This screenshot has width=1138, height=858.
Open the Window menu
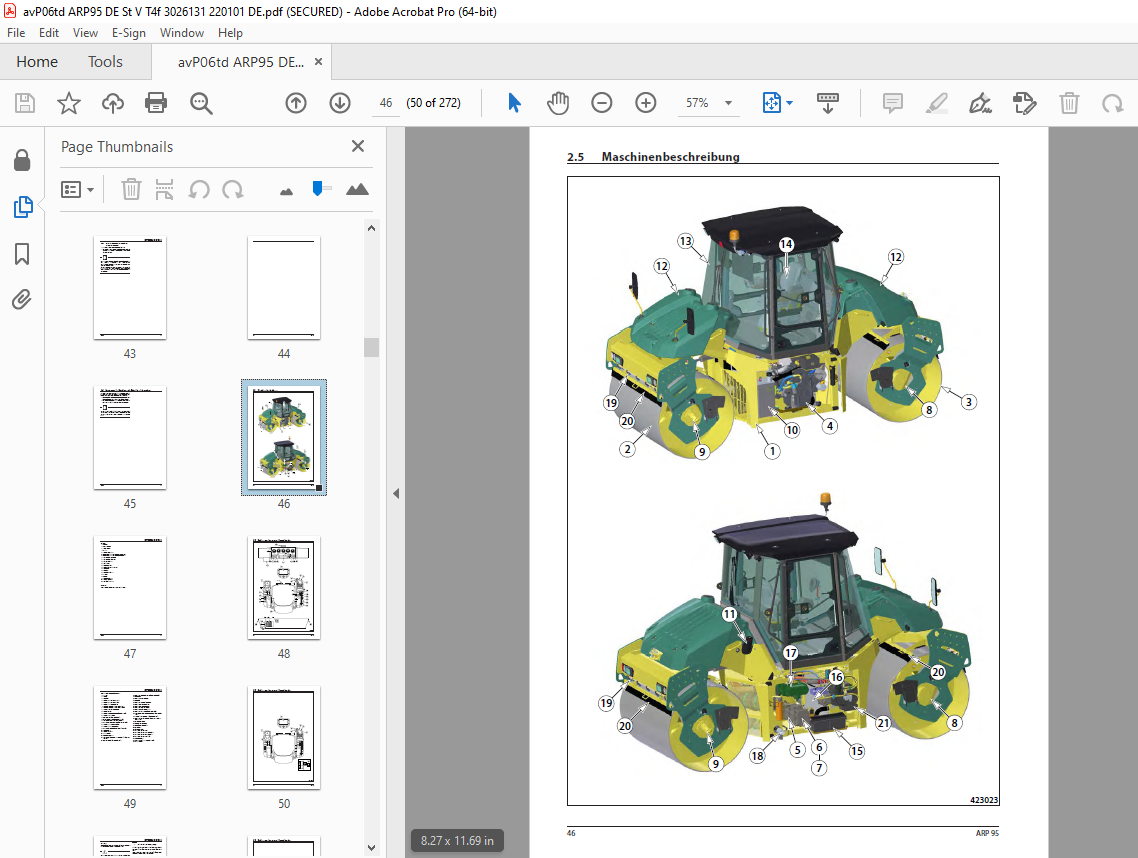(x=181, y=33)
